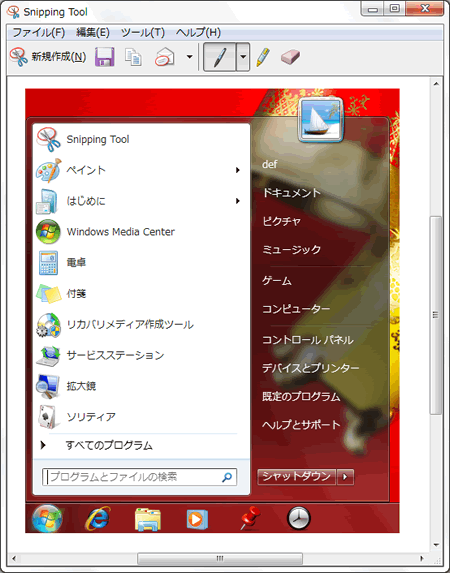Open the ヘルプ(H) menu
The image size is (450, 573).
tap(198, 33)
